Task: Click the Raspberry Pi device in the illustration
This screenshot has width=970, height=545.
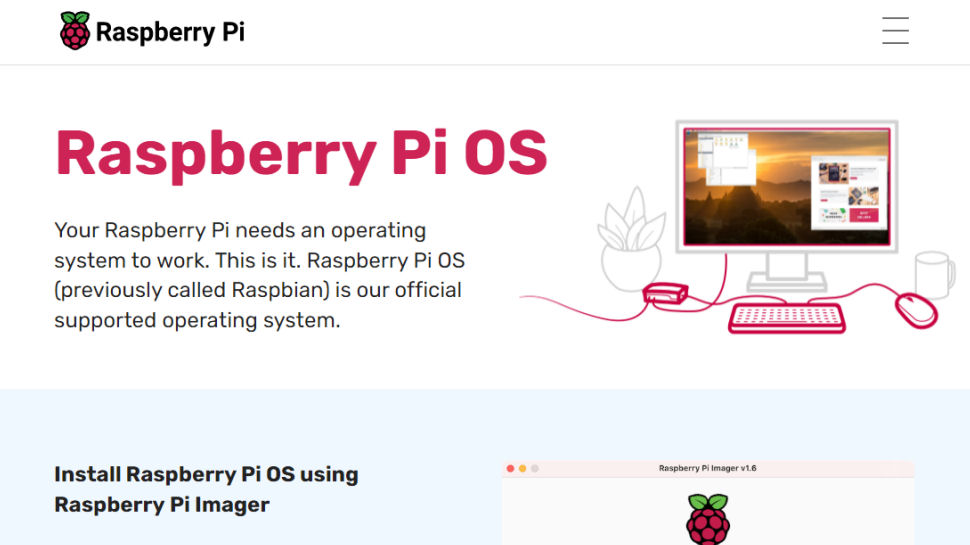Action: click(665, 293)
